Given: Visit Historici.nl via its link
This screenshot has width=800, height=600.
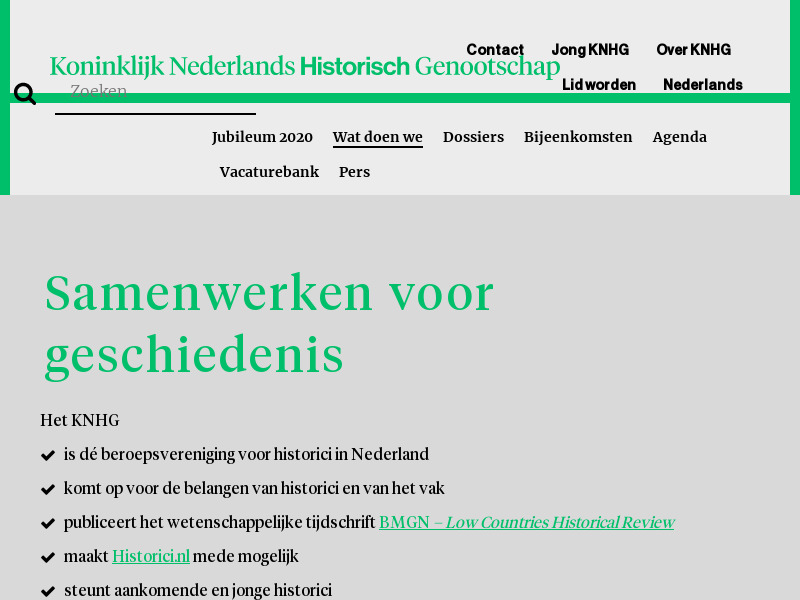Looking at the screenshot, I should [x=151, y=556].
